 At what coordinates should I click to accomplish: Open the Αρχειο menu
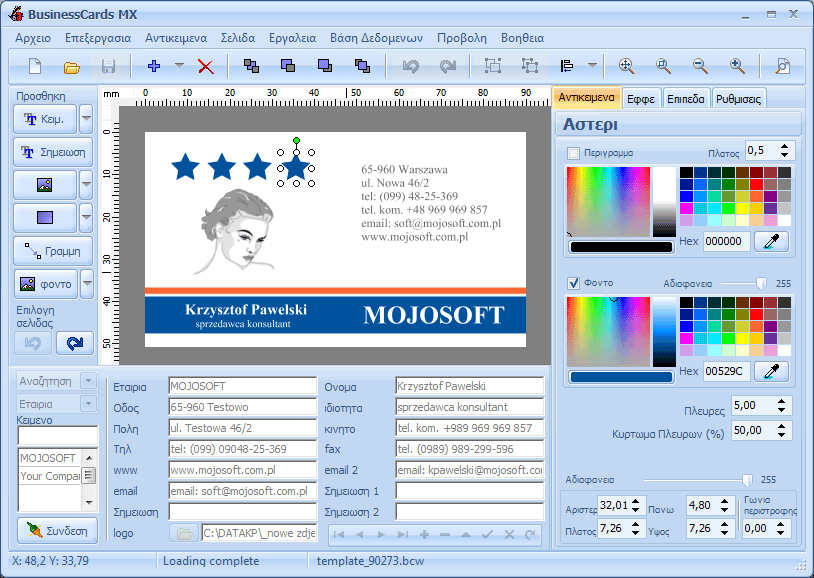pos(33,38)
